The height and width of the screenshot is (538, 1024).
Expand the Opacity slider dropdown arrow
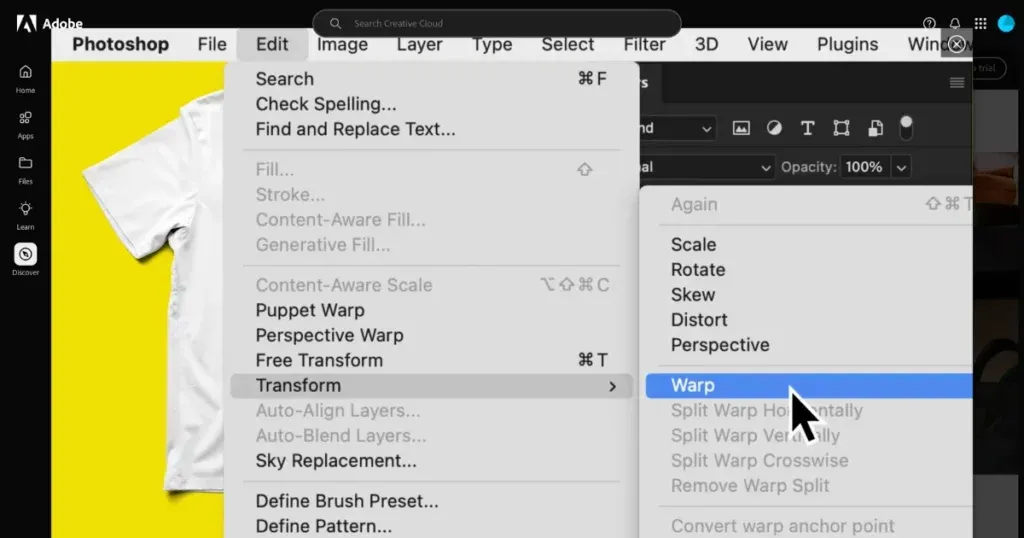[902, 167]
